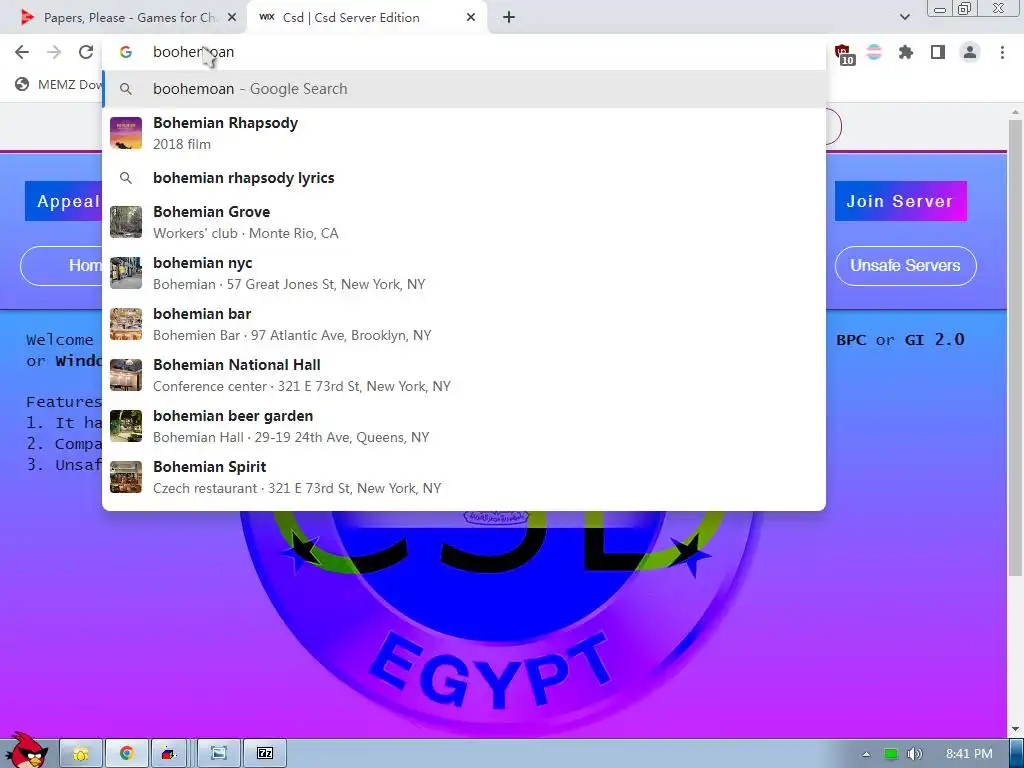Viewport: 1024px width, 768px height.
Task: Open Chrome from the taskbar
Action: click(x=127, y=754)
